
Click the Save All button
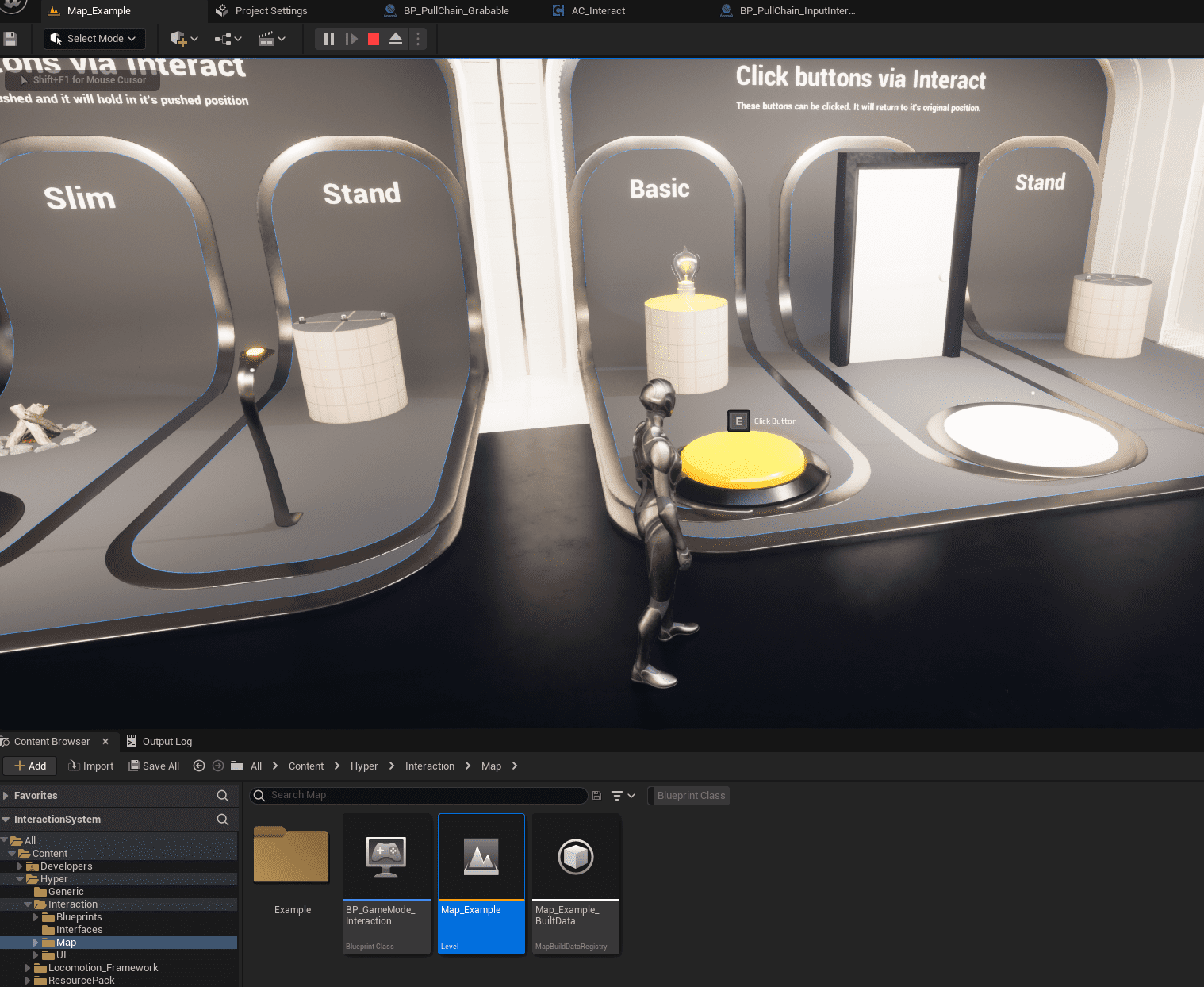(x=155, y=766)
